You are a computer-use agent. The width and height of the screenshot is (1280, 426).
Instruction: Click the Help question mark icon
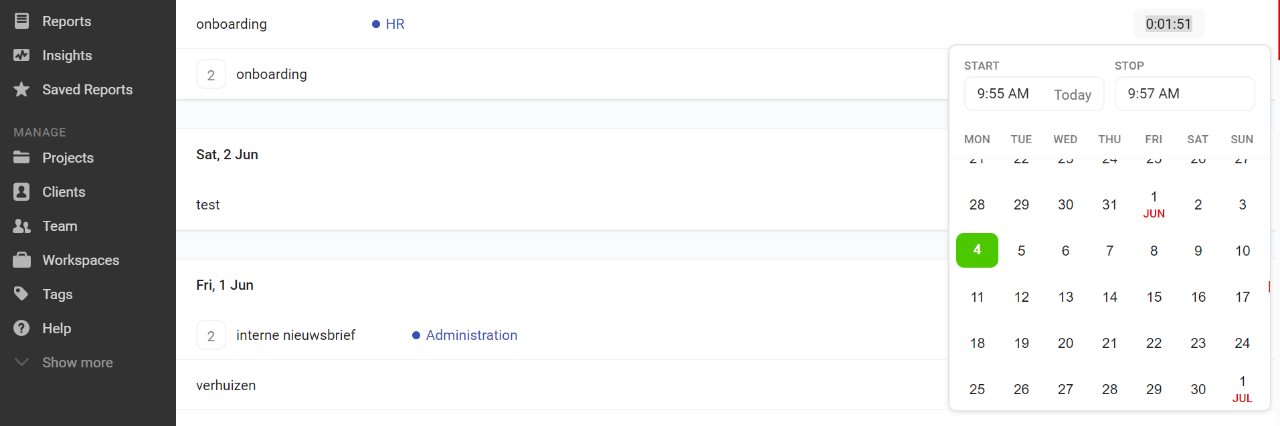click(21, 328)
